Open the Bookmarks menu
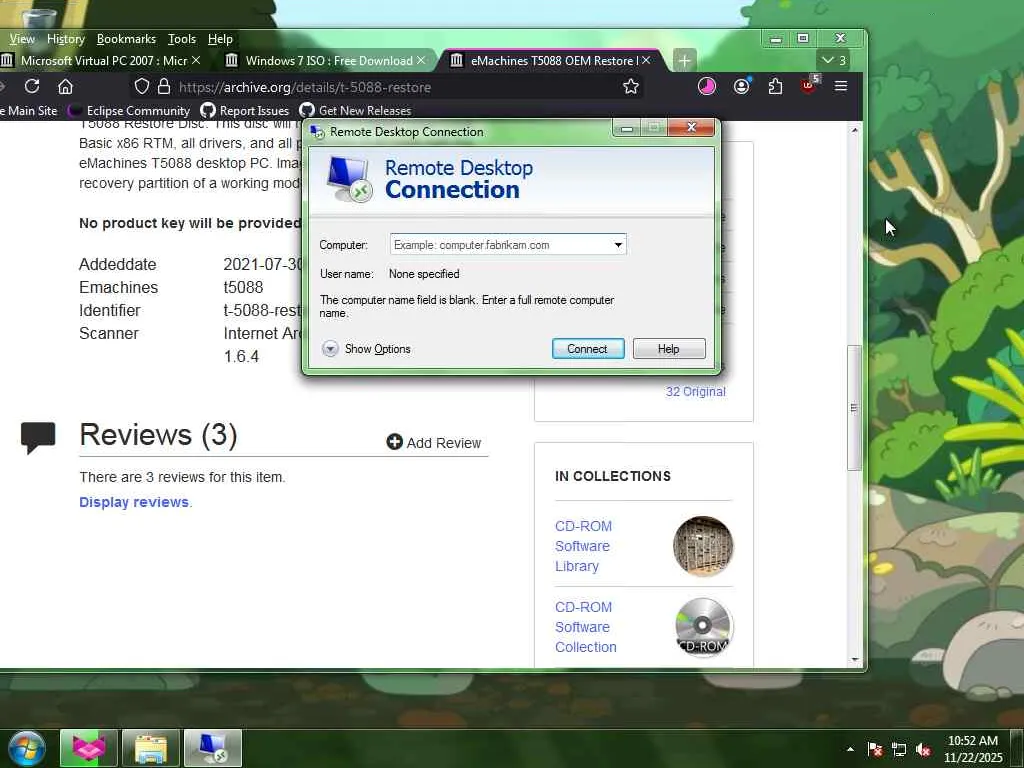Image resolution: width=1024 pixels, height=768 pixels. tap(126, 39)
